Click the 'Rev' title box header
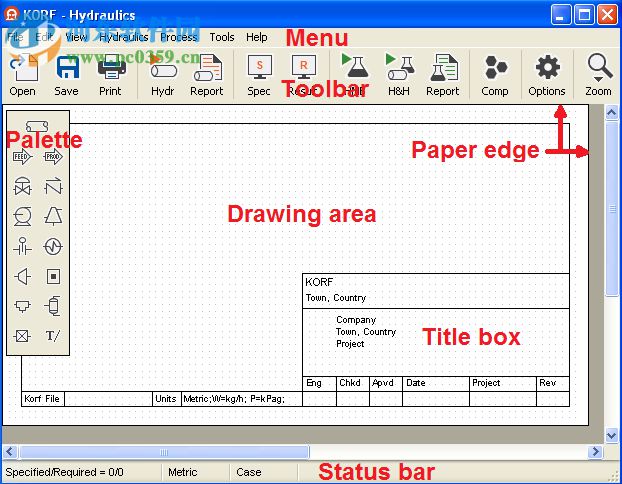Viewport: 622px width, 484px height. pos(548,383)
